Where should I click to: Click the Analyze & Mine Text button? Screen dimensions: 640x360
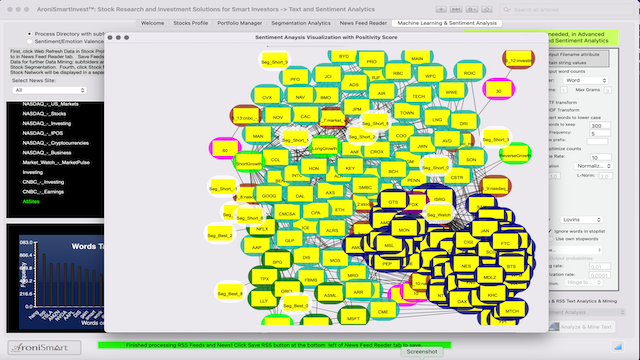click(x=582, y=327)
